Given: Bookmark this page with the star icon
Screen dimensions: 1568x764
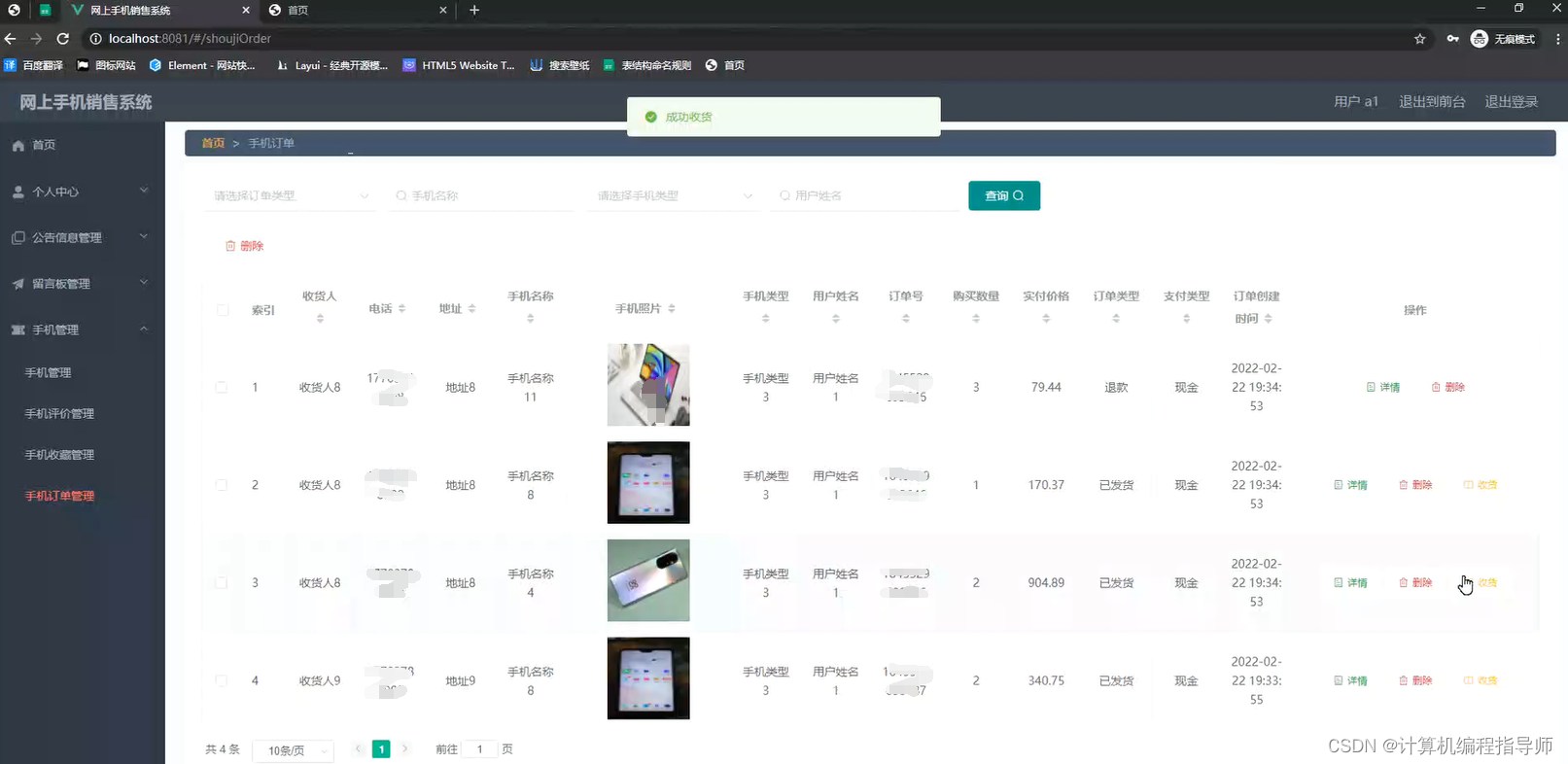Looking at the screenshot, I should coord(1420,39).
